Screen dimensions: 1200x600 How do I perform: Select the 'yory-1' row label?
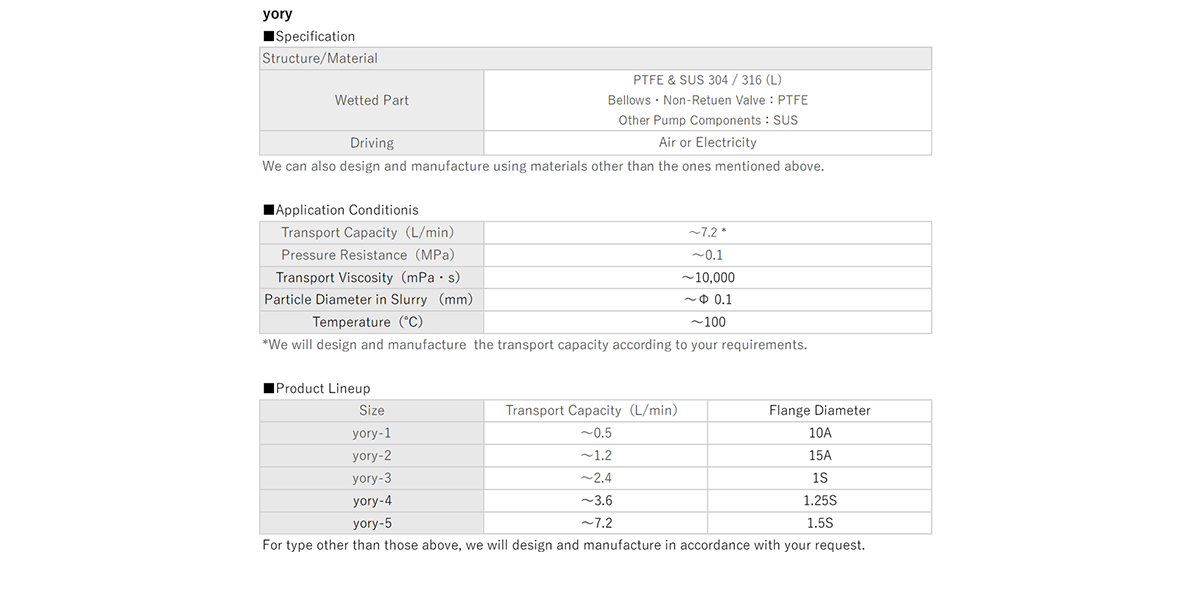(x=372, y=433)
